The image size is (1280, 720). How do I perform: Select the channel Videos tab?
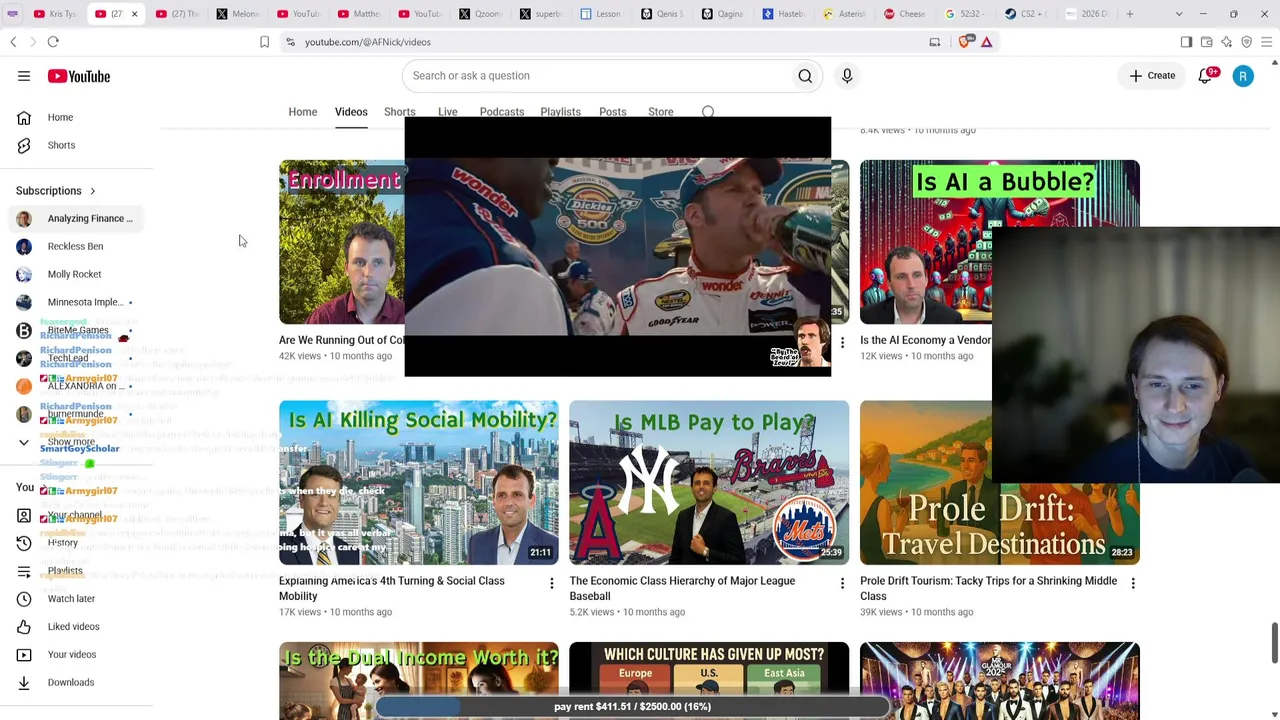351,112
